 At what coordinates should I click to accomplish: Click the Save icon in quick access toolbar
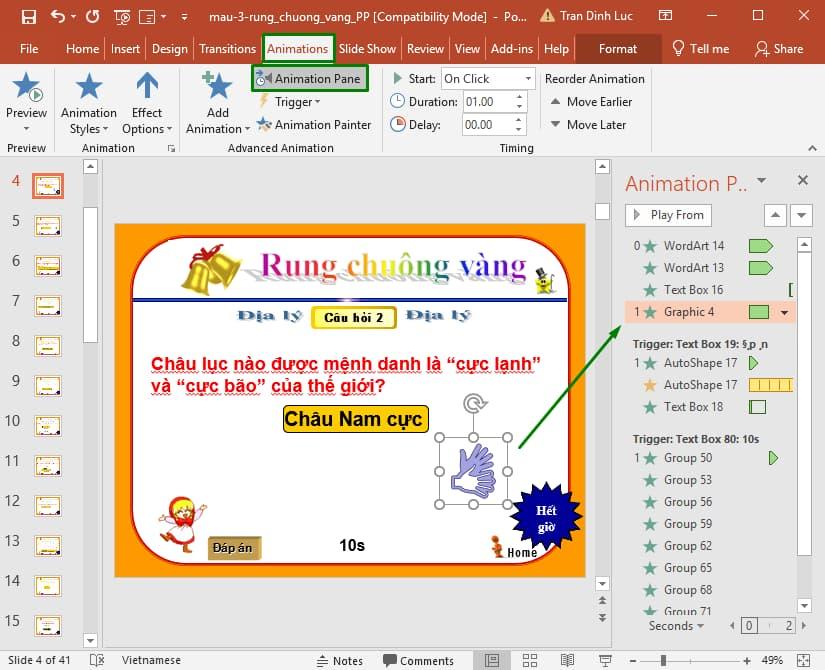27,15
